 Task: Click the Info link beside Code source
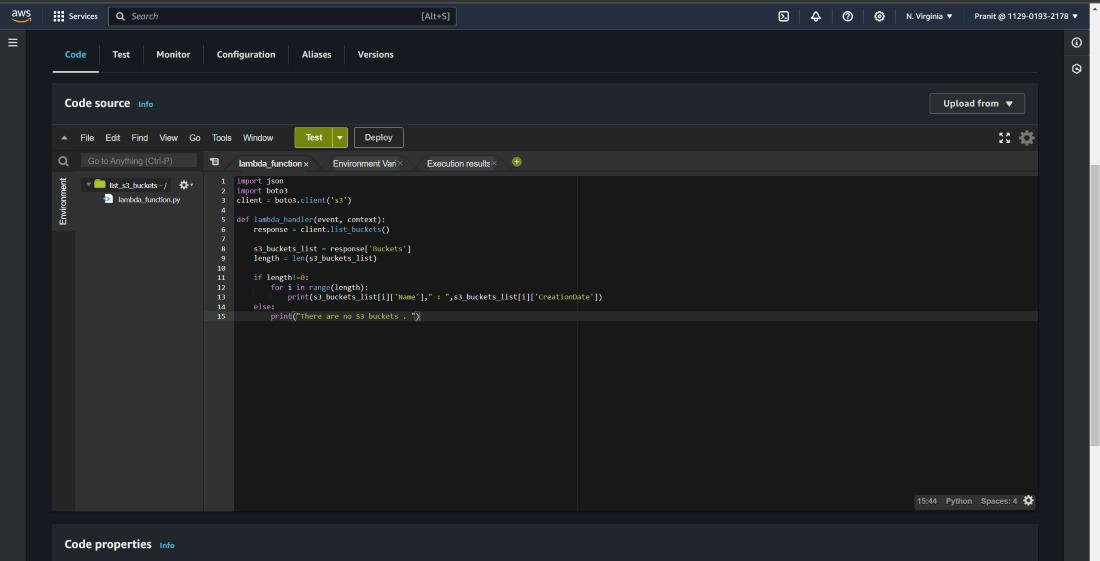pyautogui.click(x=146, y=104)
